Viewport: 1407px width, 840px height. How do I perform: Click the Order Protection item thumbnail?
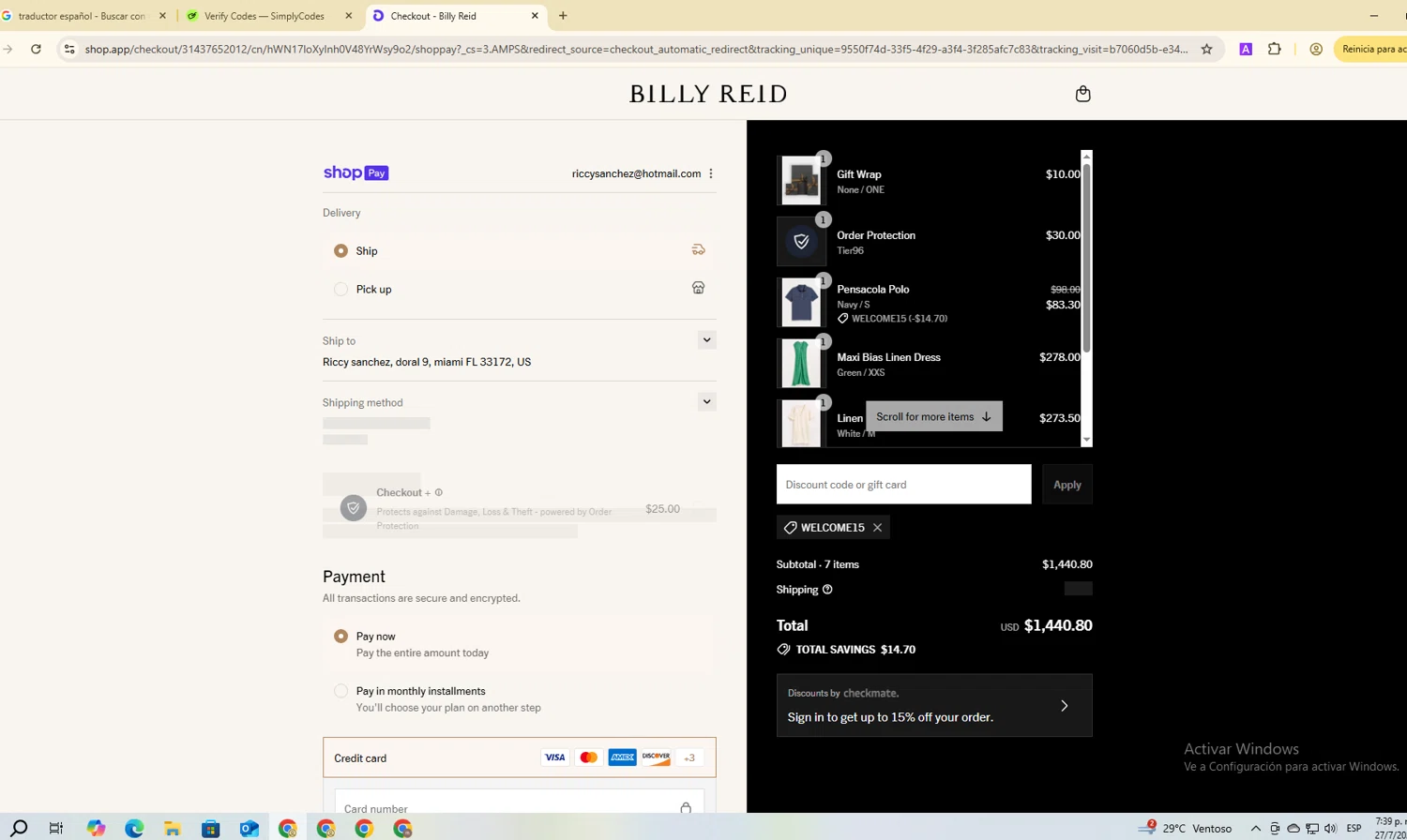pos(801,241)
